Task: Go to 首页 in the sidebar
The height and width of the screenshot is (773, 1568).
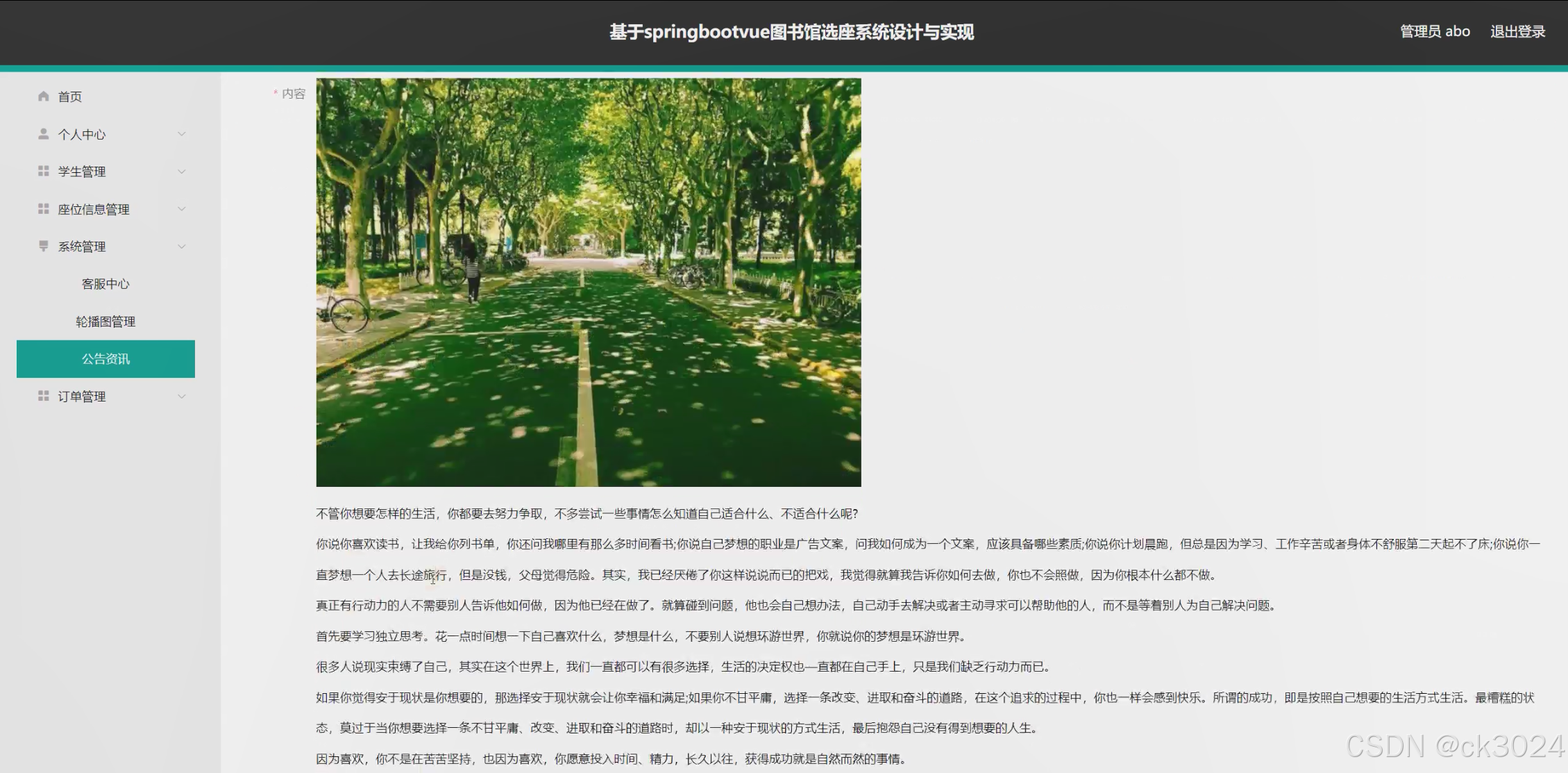Action: [x=70, y=97]
